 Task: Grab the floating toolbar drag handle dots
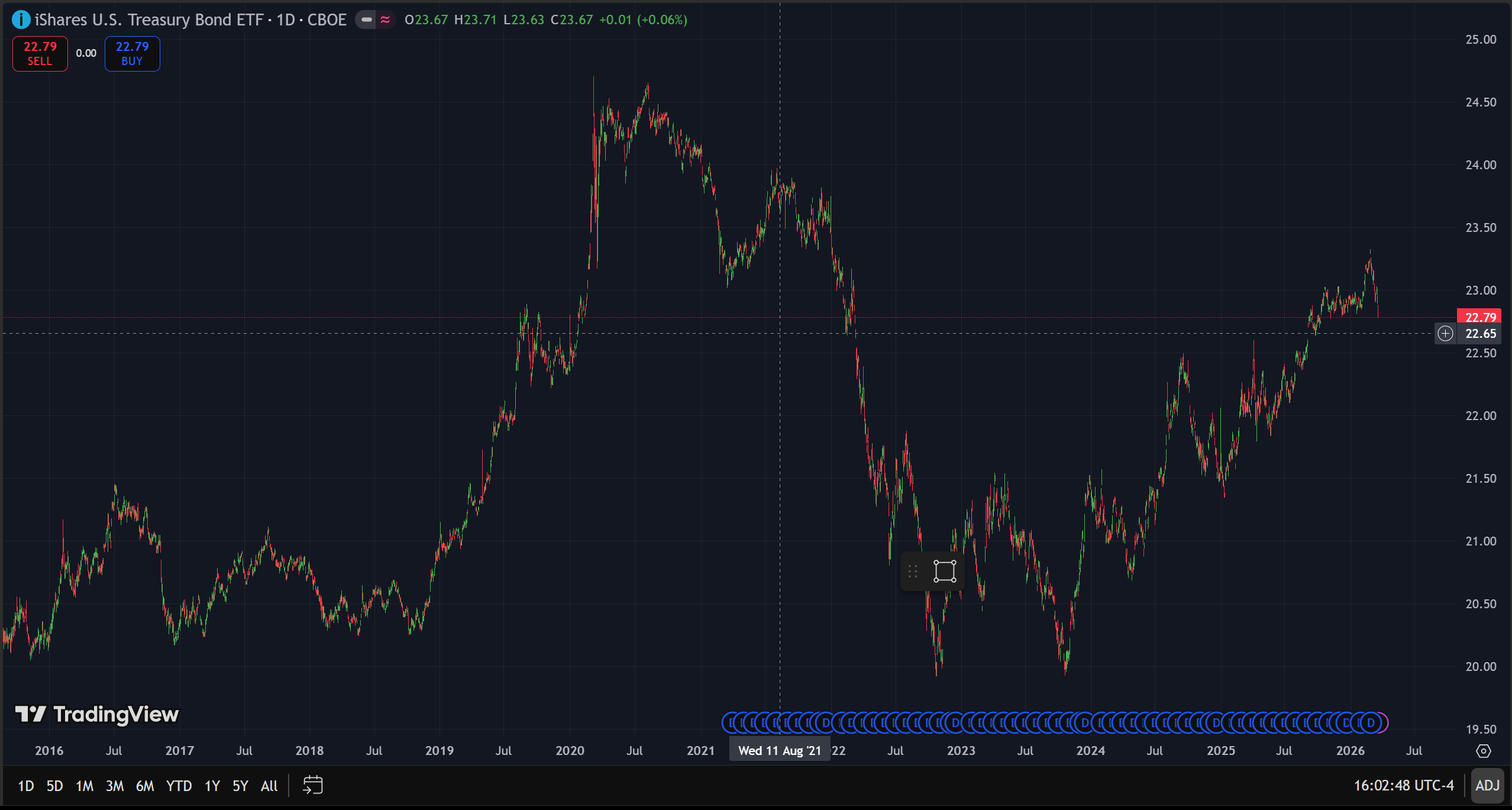pyautogui.click(x=913, y=571)
